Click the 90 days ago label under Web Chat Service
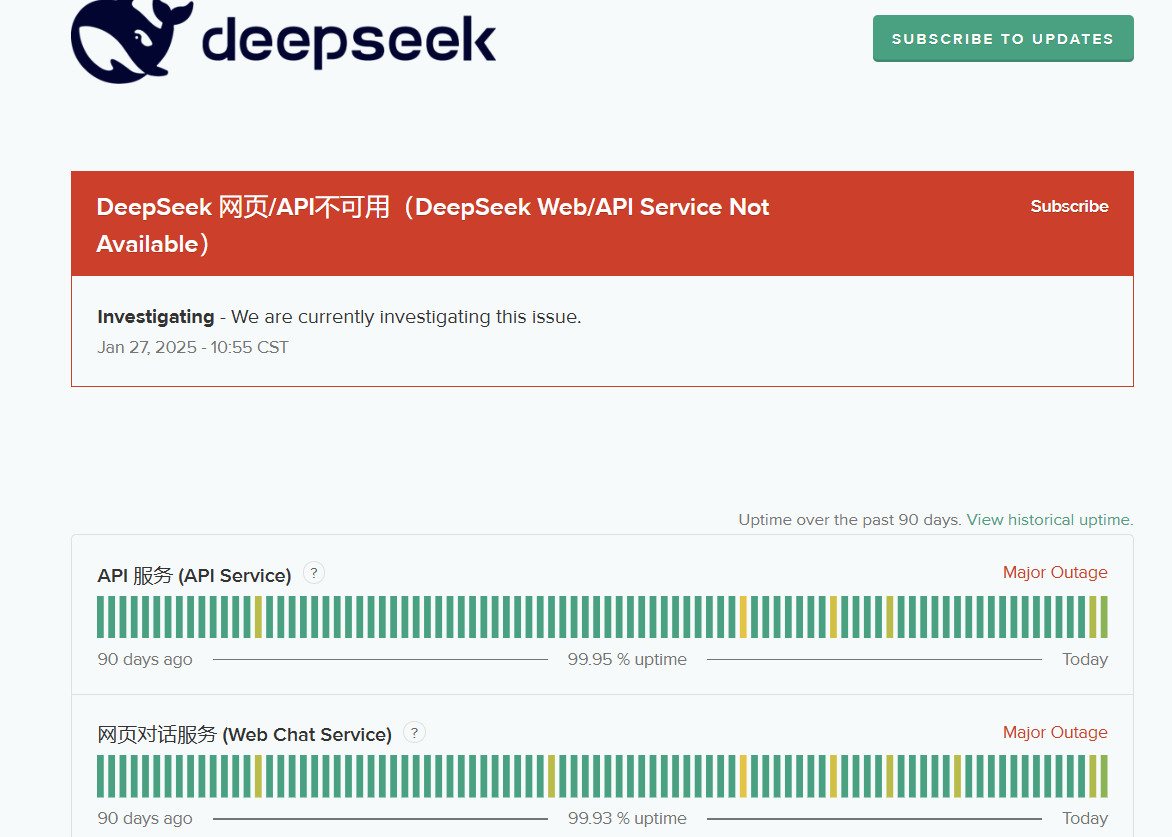The width and height of the screenshot is (1172, 837). (145, 818)
